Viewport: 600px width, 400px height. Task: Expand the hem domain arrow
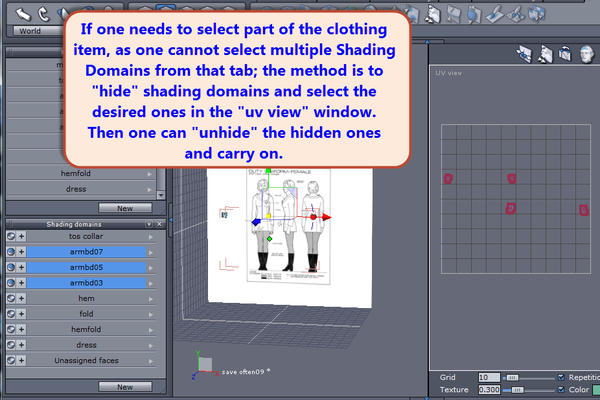click(x=151, y=299)
